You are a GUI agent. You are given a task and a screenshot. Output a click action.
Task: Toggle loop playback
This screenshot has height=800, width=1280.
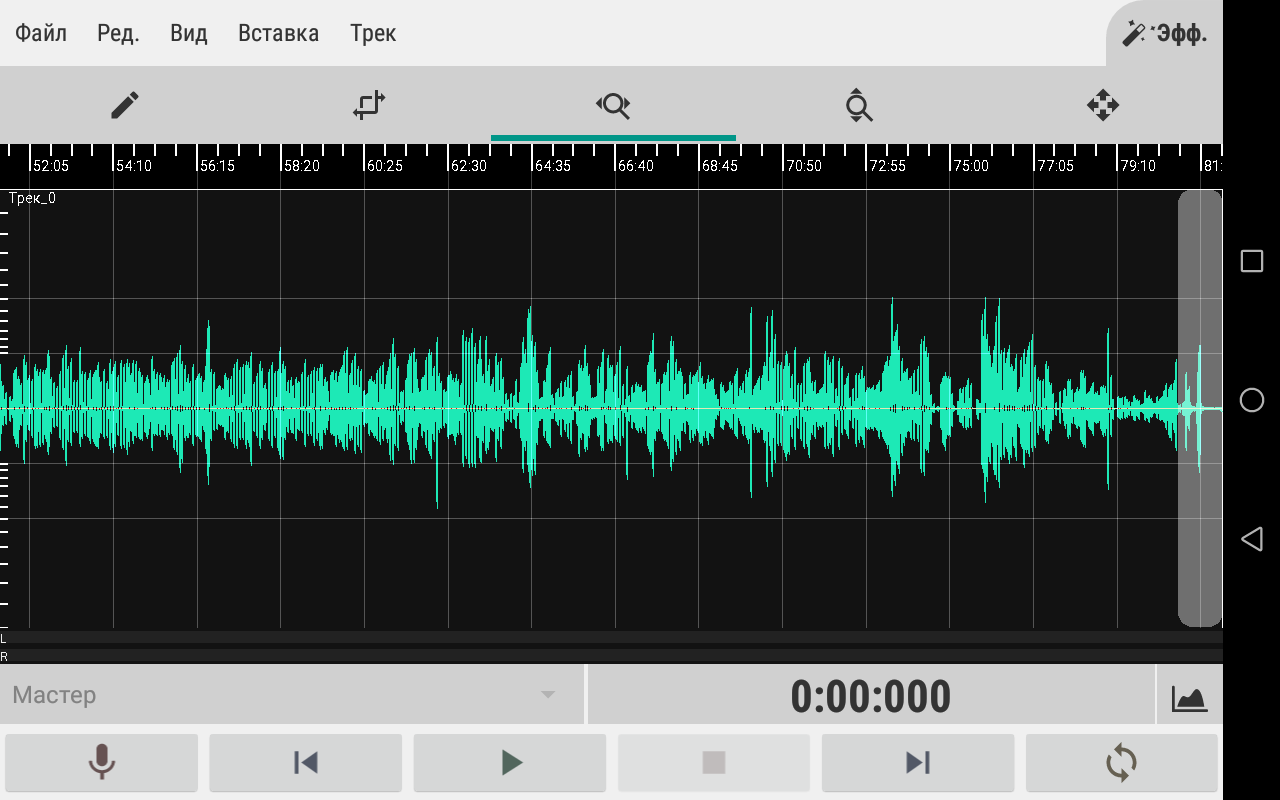click(x=1122, y=763)
